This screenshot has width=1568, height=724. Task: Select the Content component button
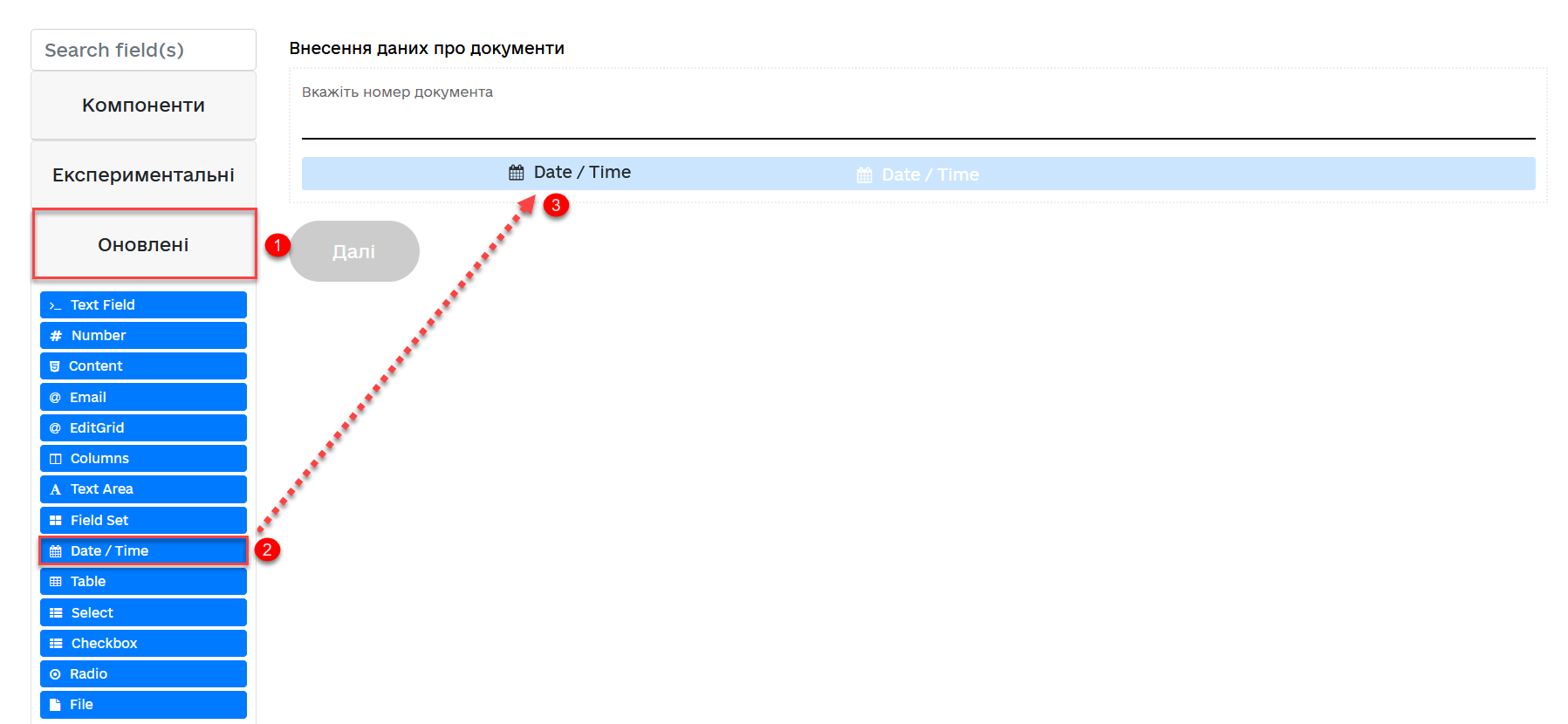coord(143,366)
